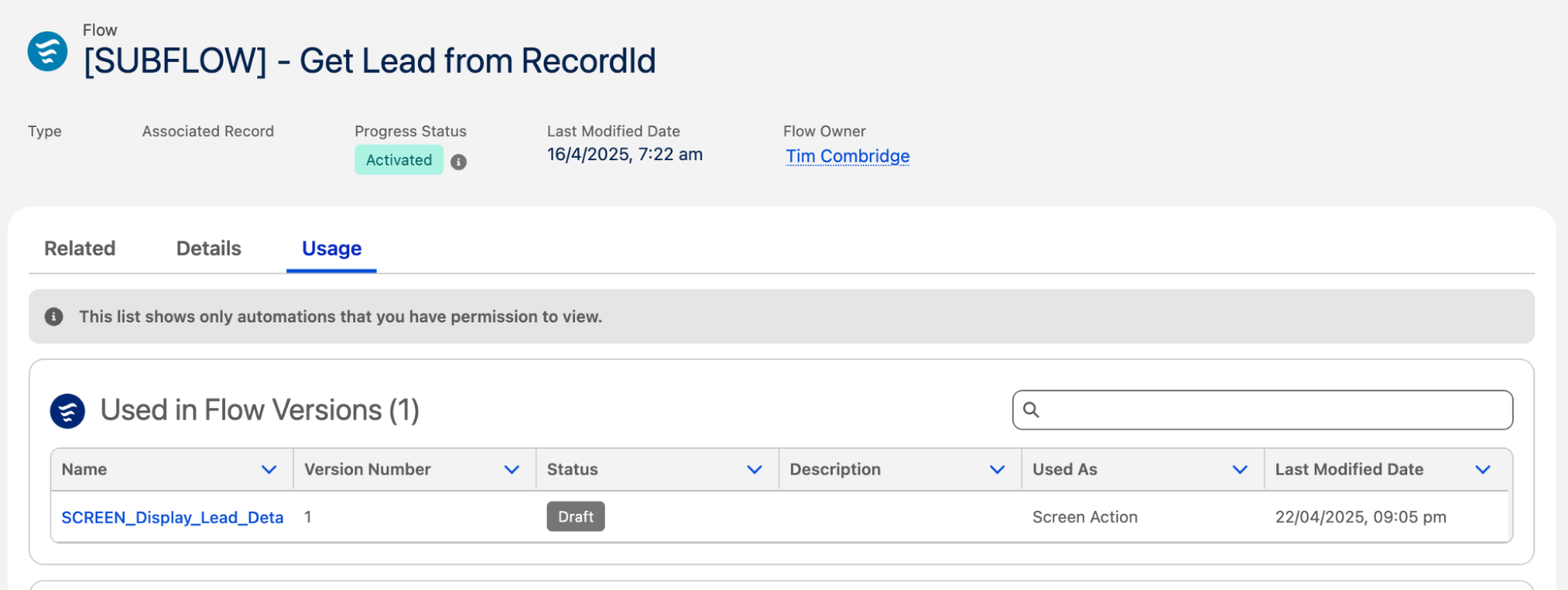Open the Details tab
This screenshot has height=590, width=1568.
(209, 249)
